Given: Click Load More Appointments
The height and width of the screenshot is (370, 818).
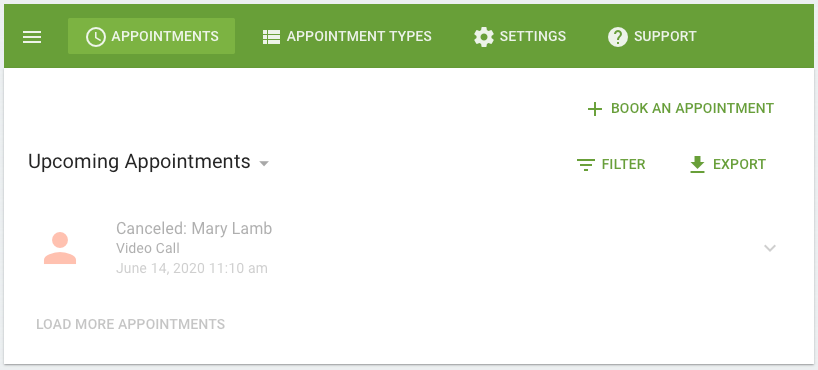Looking at the screenshot, I should [130, 324].
